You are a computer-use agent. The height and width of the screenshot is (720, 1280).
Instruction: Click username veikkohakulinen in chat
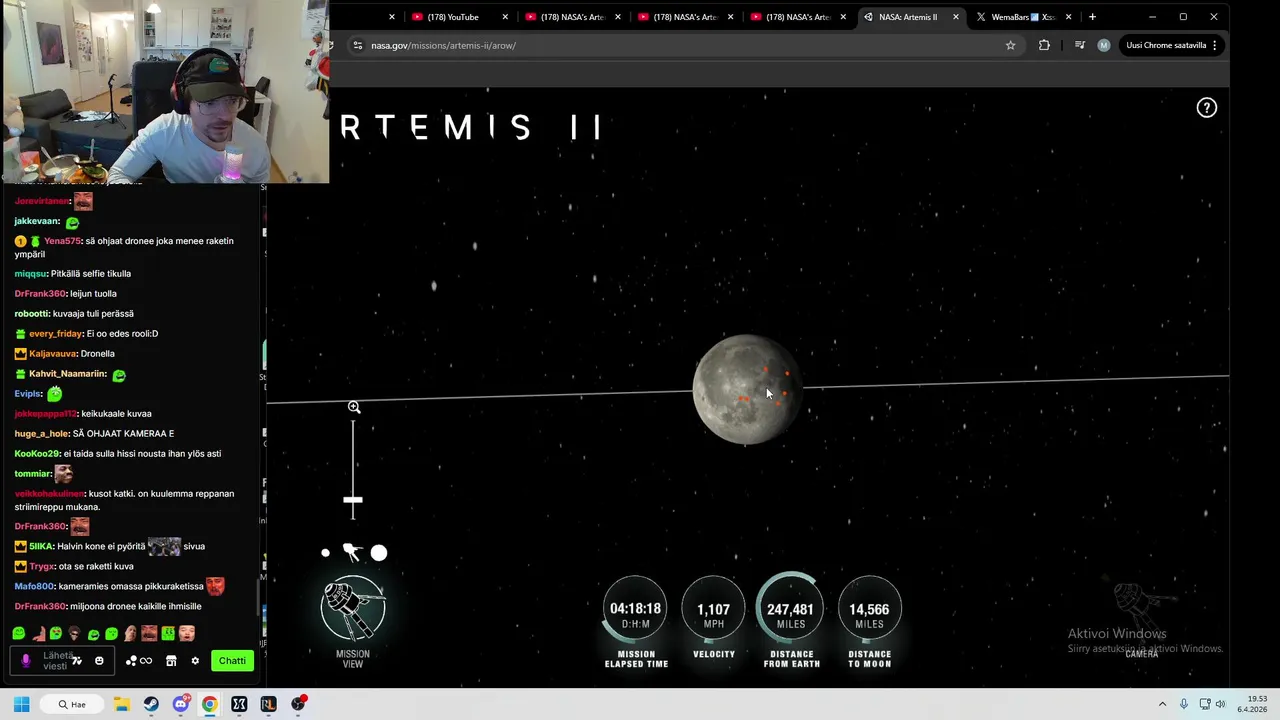tap(49, 494)
